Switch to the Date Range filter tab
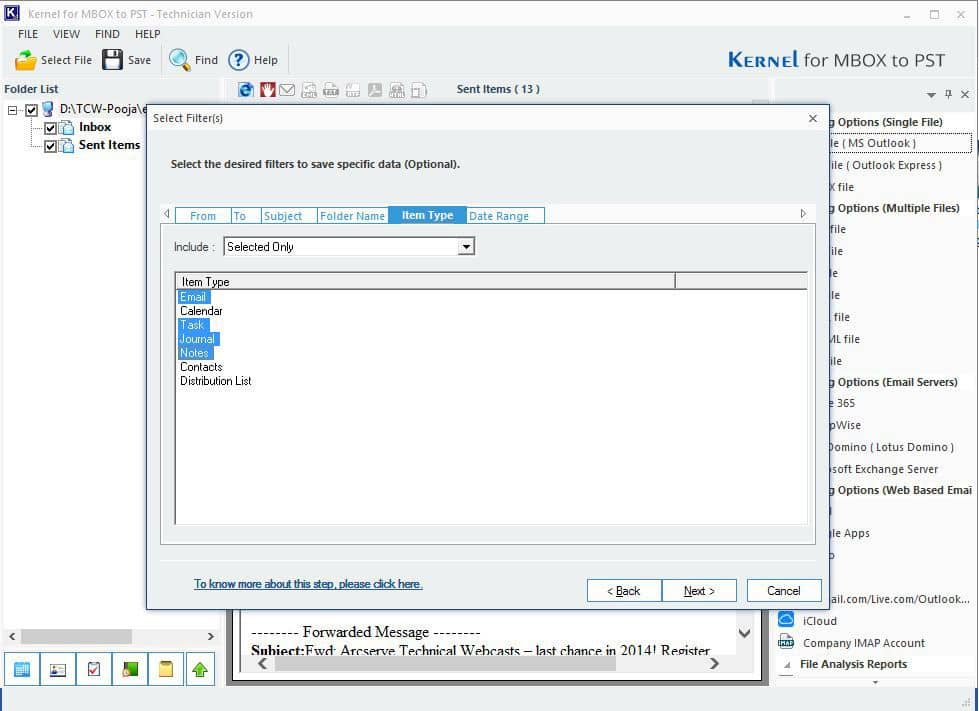This screenshot has height=711, width=979. 505,215
